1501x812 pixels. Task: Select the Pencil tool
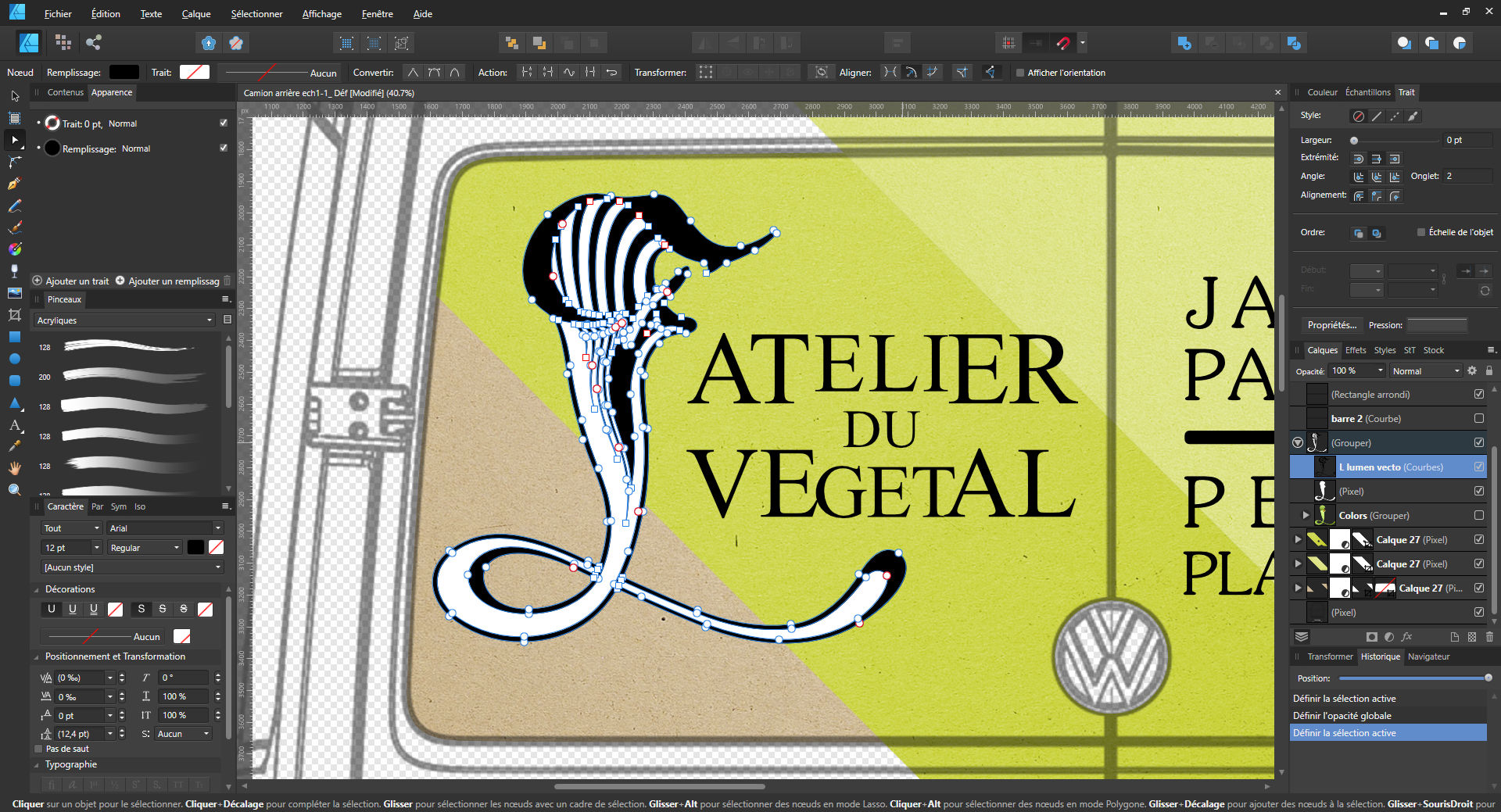tap(15, 206)
